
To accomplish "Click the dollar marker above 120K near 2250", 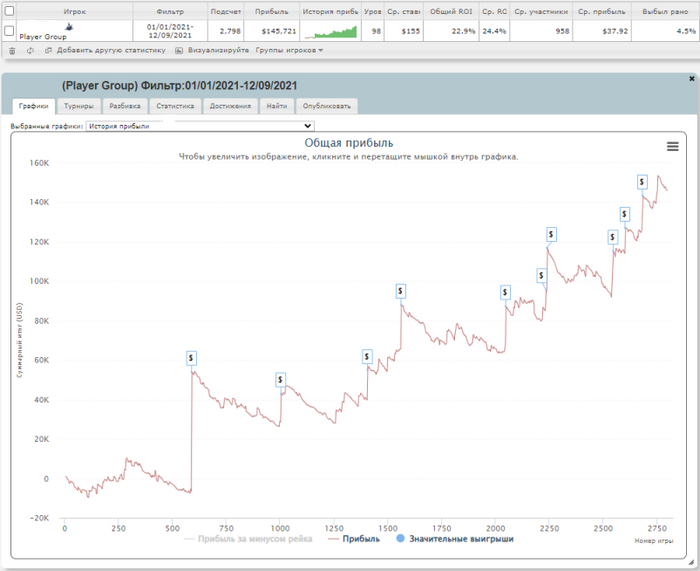I will [551, 234].
